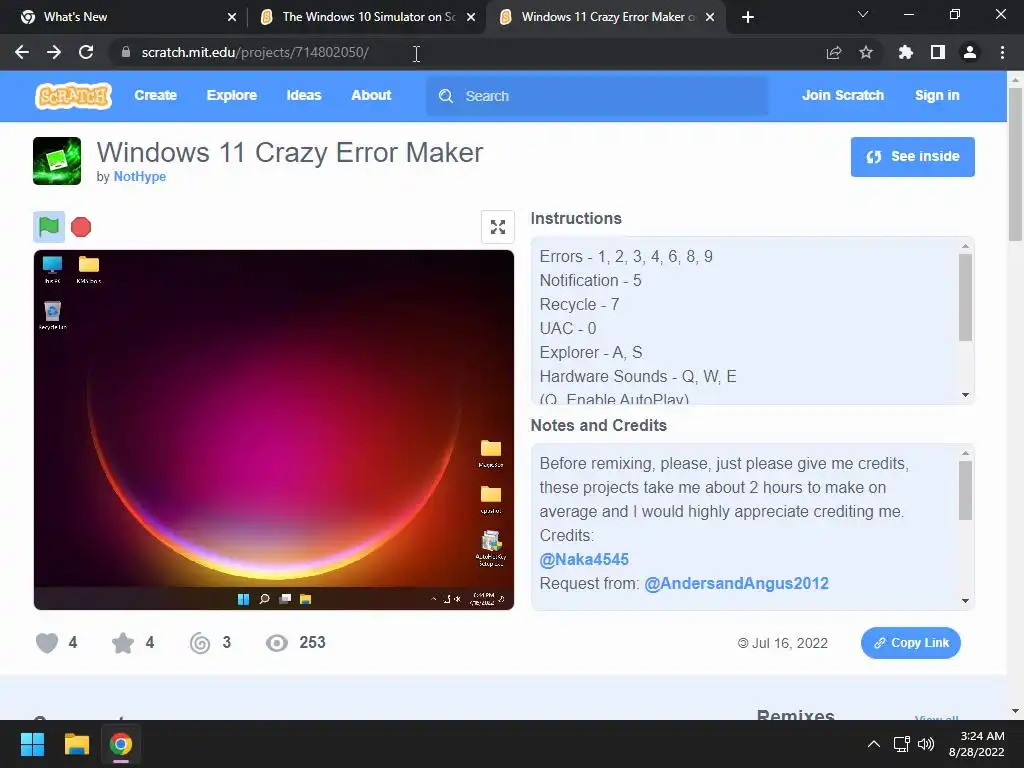The image size is (1024, 768).
Task: Open the Explore page
Action: pos(232,95)
